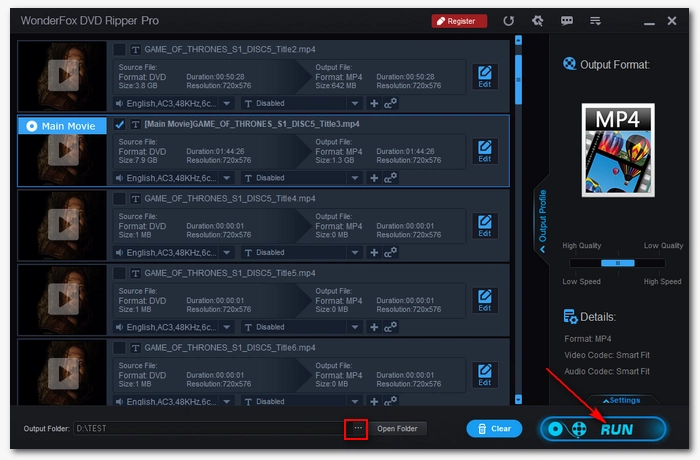
Task: Open the settings gear icon in title bar
Action: [x=538, y=21]
